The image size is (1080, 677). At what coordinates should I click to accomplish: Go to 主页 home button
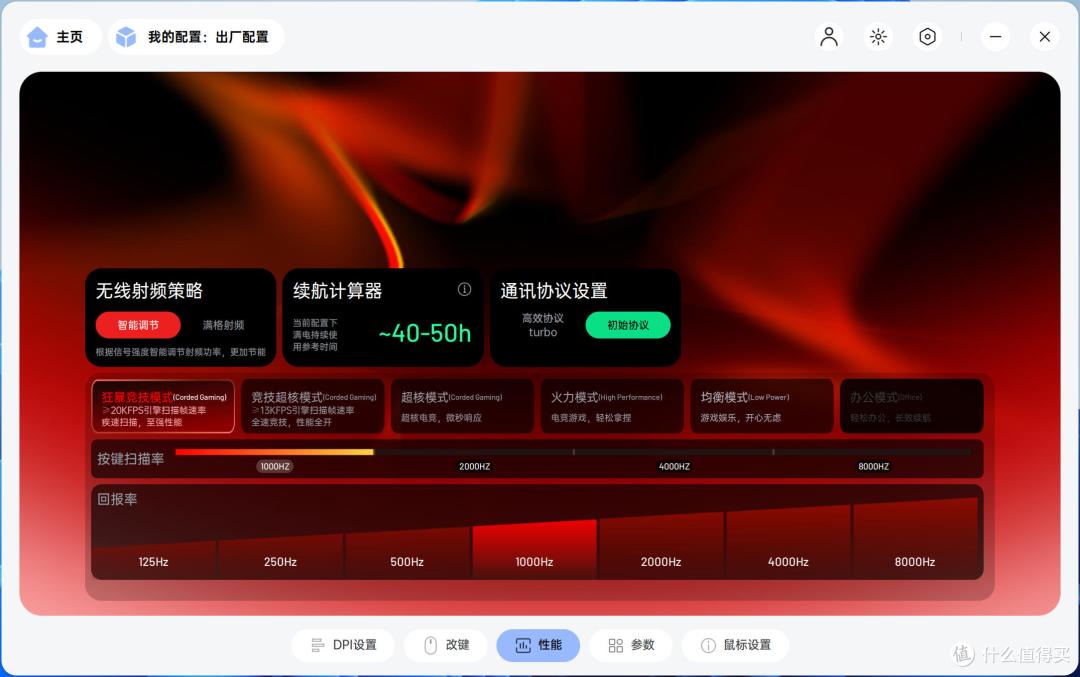(x=59, y=37)
